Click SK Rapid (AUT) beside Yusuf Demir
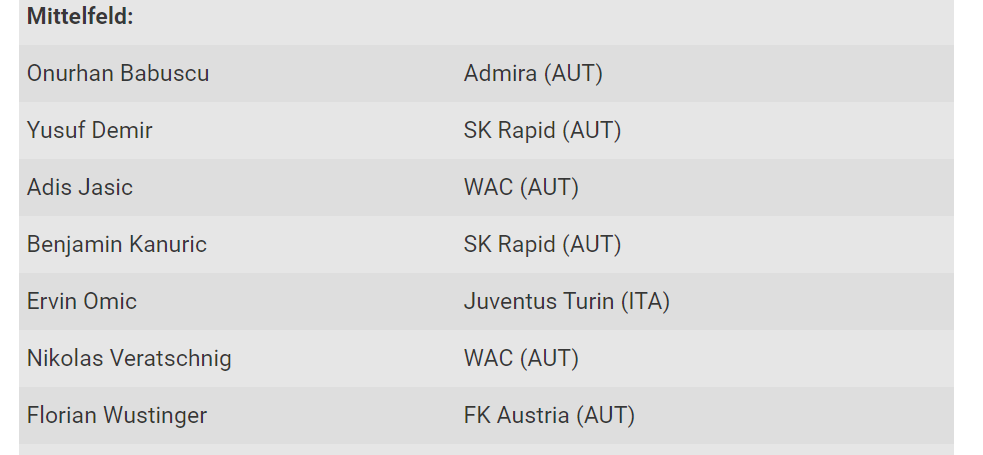The width and height of the screenshot is (983, 455). (x=542, y=130)
